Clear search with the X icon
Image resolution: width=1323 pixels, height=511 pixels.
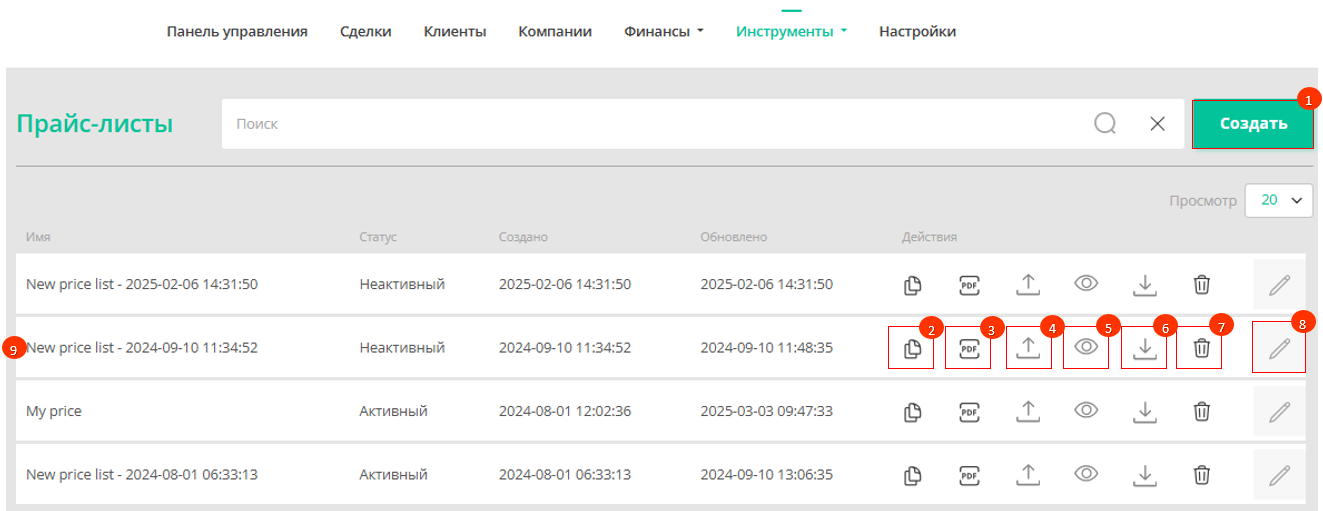coord(1158,124)
